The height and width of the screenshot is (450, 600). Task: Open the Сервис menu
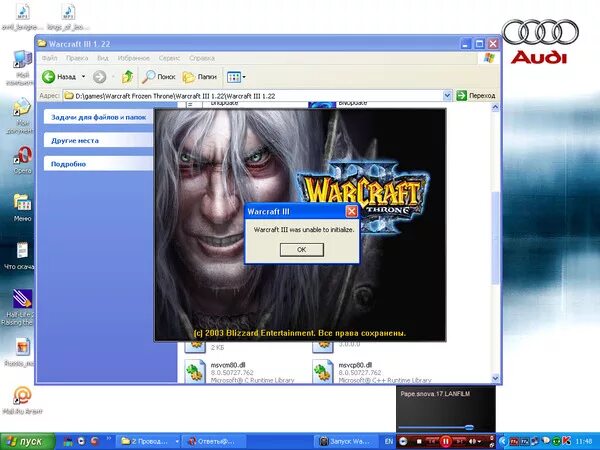[x=169, y=58]
